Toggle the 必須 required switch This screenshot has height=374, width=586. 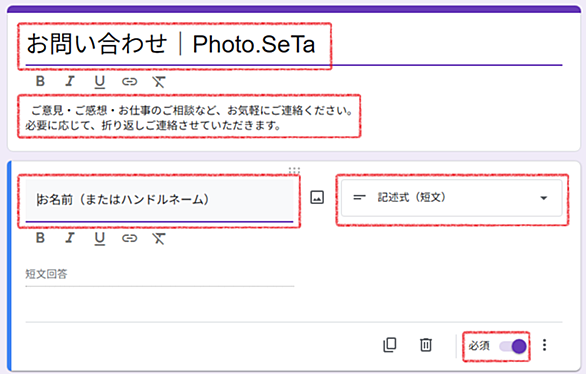(x=513, y=346)
